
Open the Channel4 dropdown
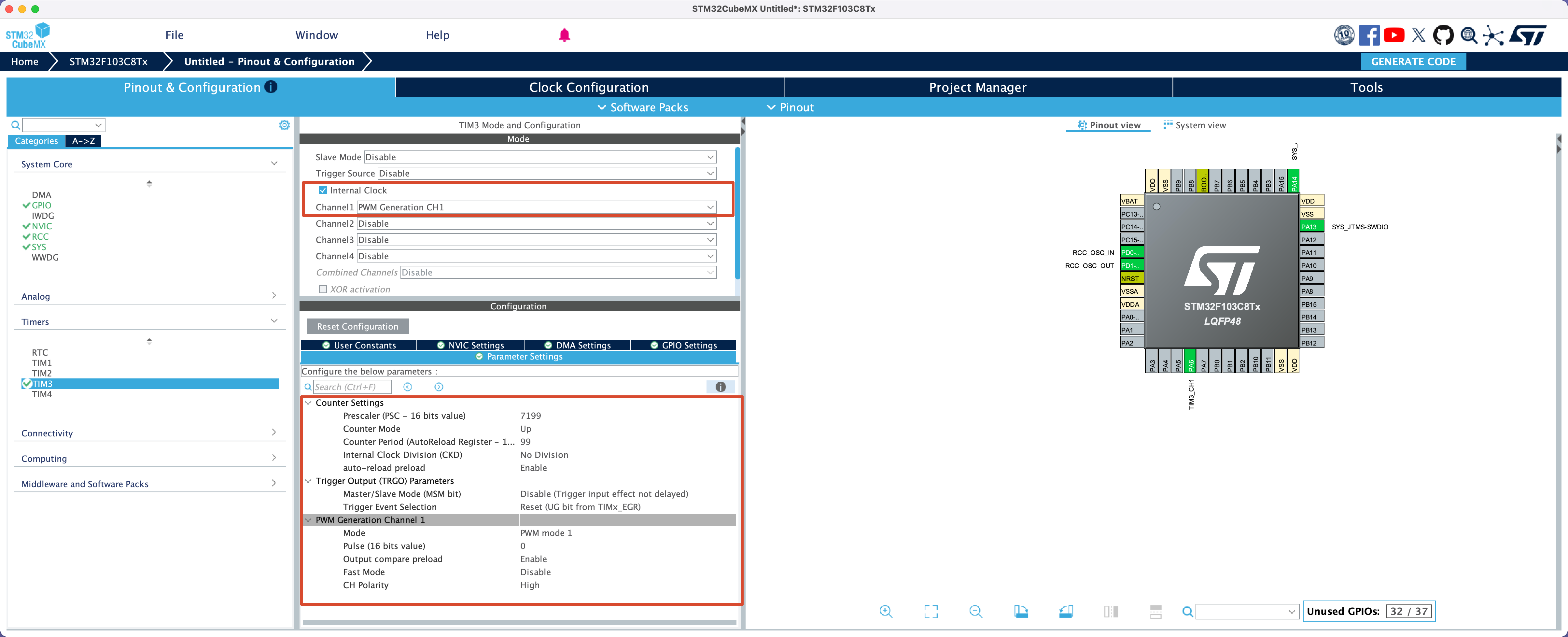[x=536, y=256]
